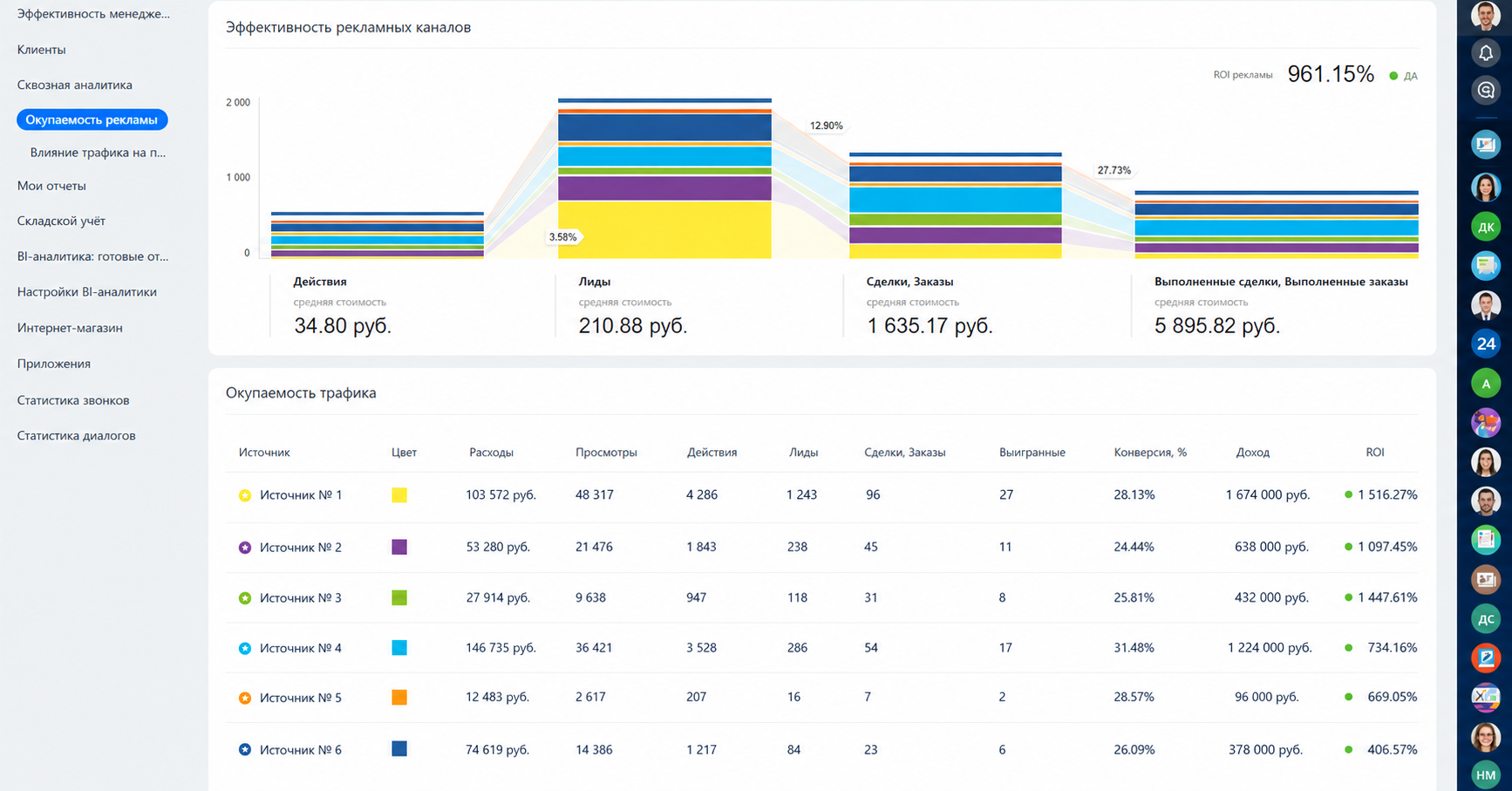Viewport: 1512px width, 791px height.
Task: Open the blue '24' chat icon
Action: [x=1486, y=344]
